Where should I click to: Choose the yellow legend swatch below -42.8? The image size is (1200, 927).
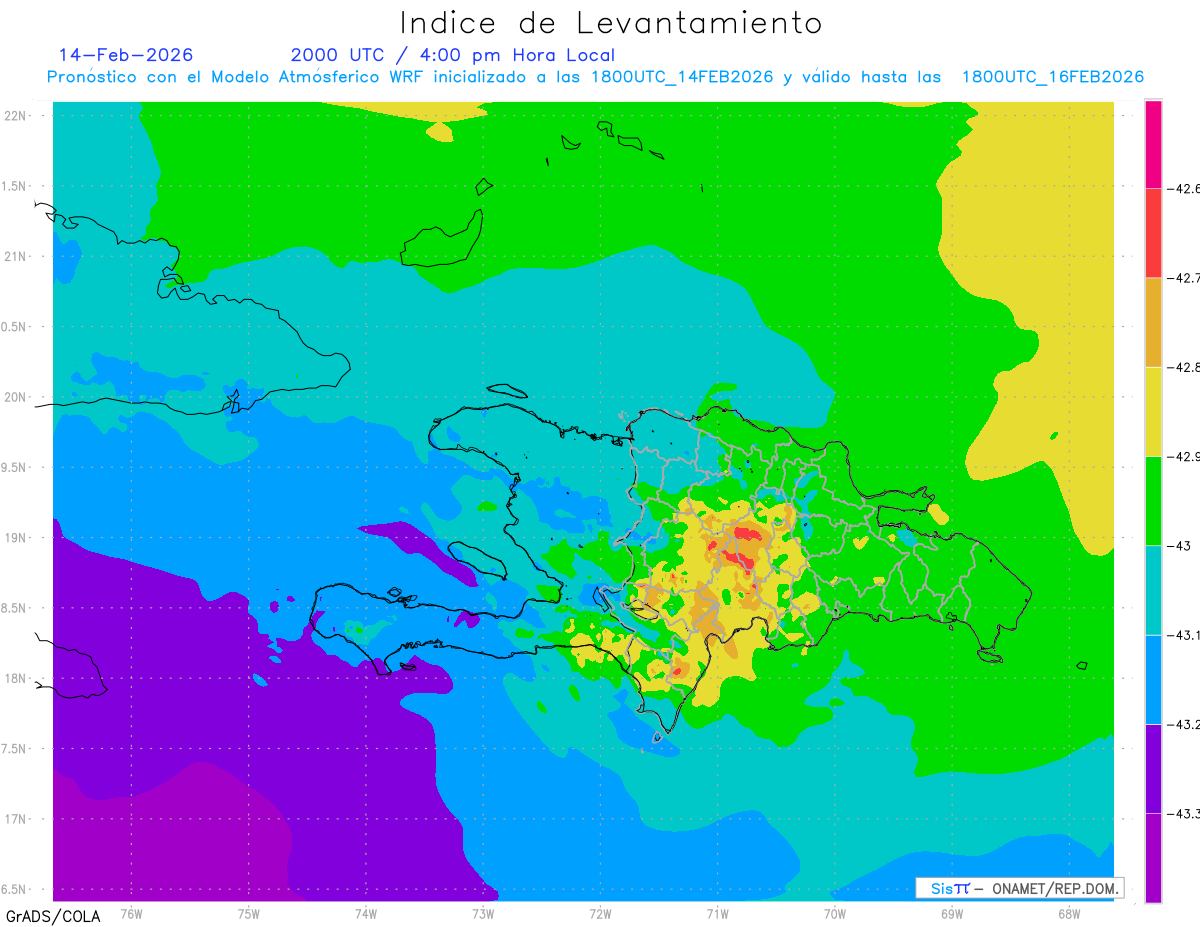point(1153,411)
